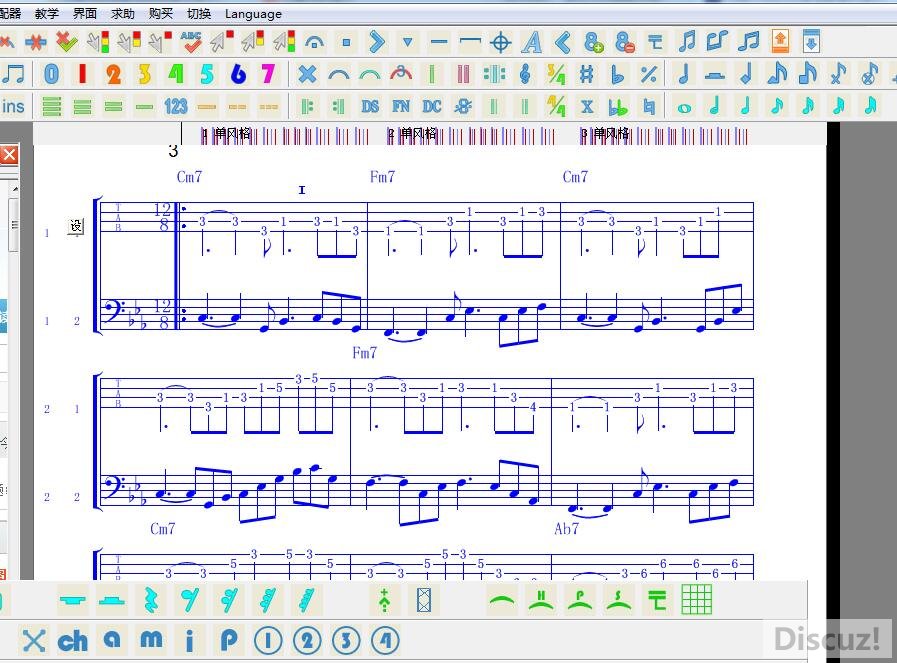Click the first Cm7 chord label

[x=189, y=177]
